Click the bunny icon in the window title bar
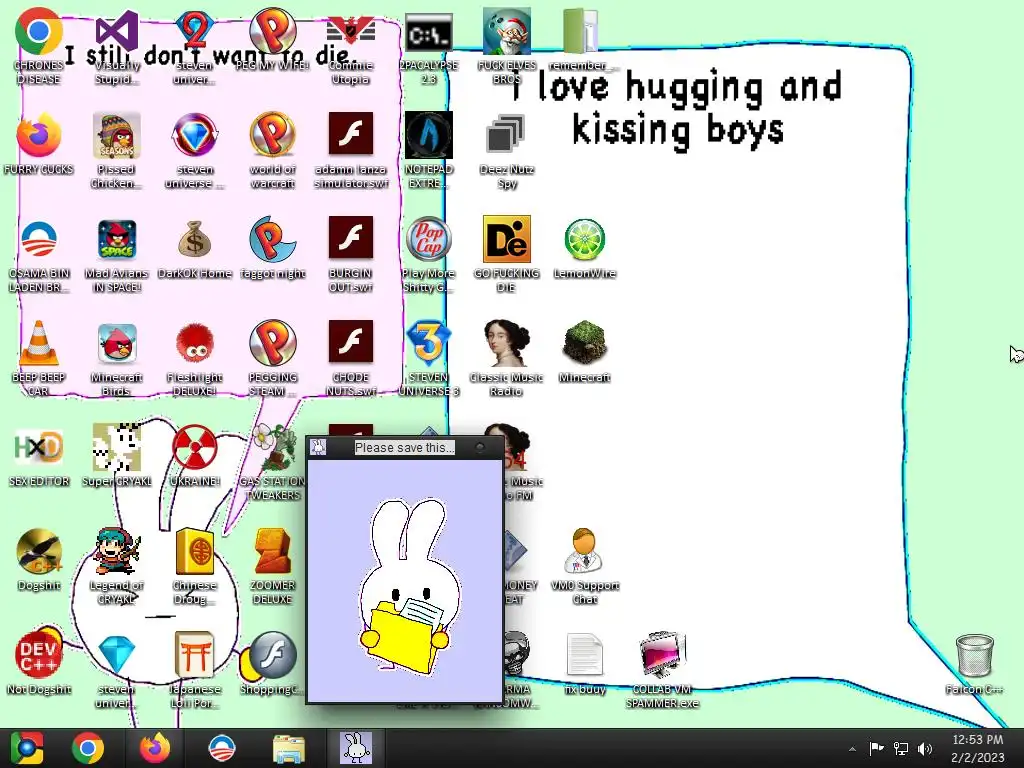 point(319,447)
